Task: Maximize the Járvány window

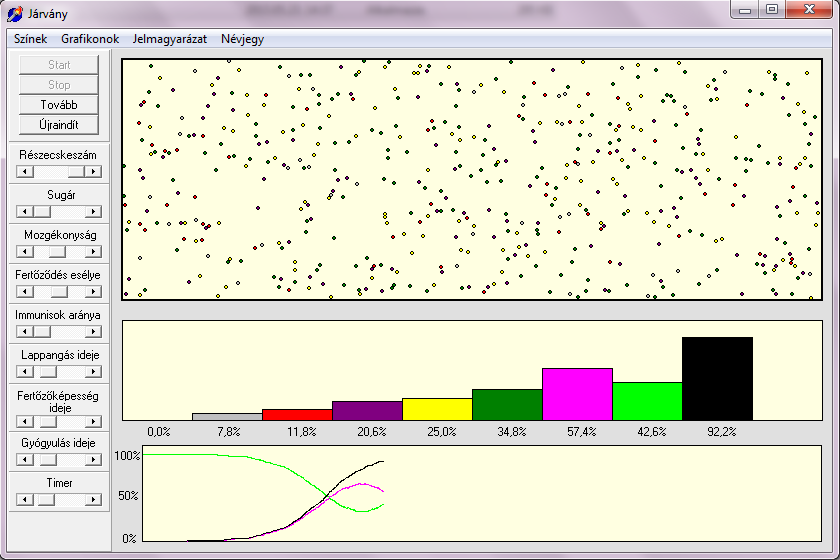Action: pos(772,10)
